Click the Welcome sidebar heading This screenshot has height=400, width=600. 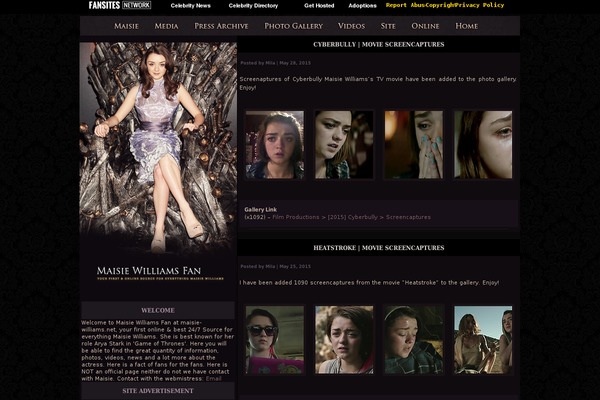pyautogui.click(x=158, y=310)
